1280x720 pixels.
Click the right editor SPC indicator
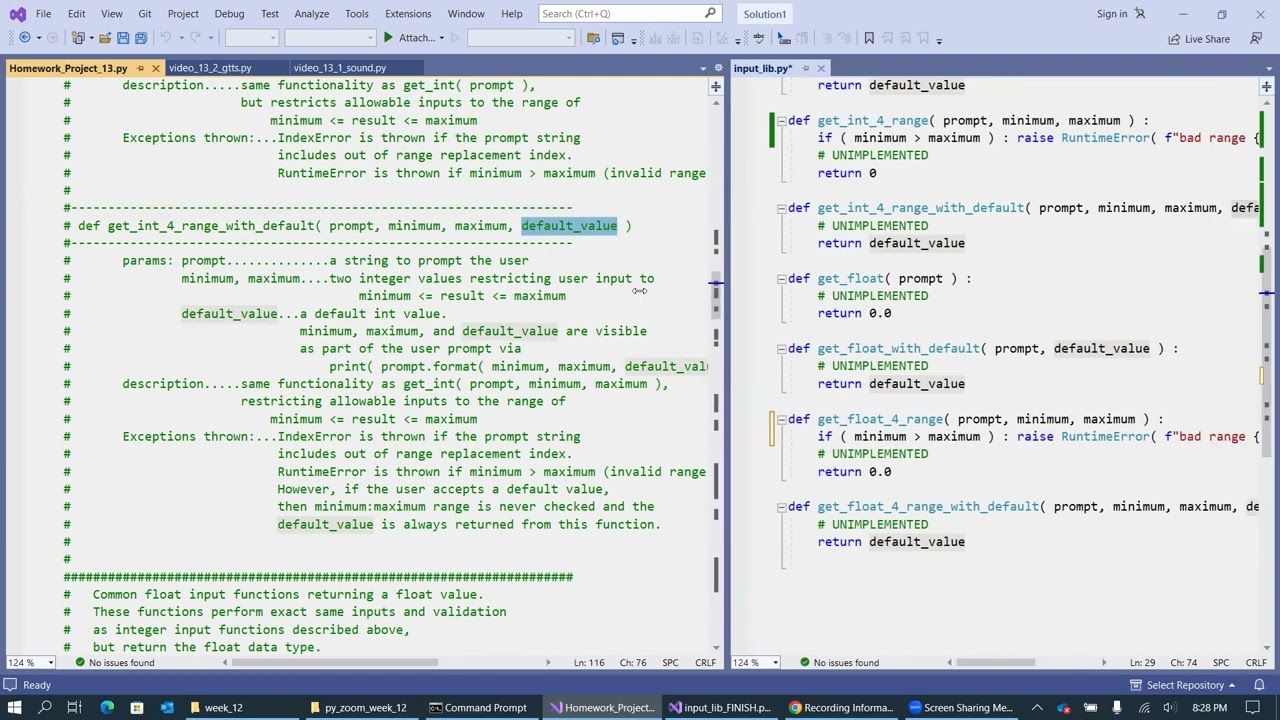coord(1221,663)
